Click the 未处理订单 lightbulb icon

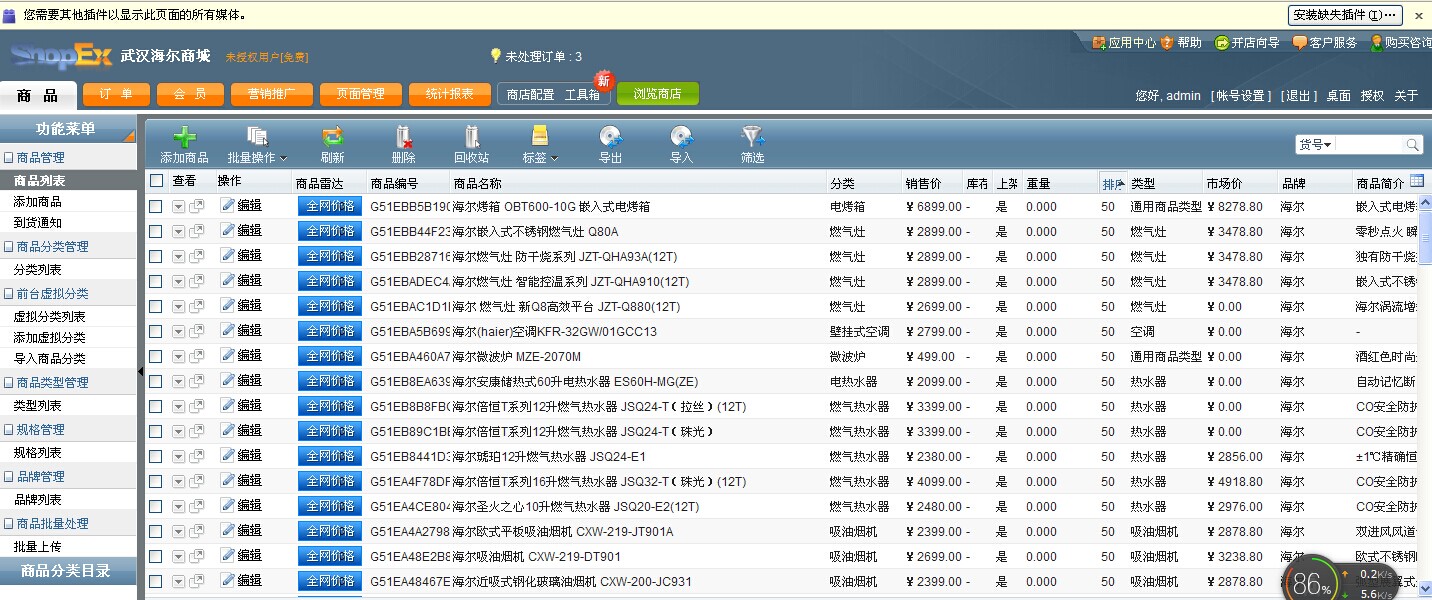click(x=495, y=56)
